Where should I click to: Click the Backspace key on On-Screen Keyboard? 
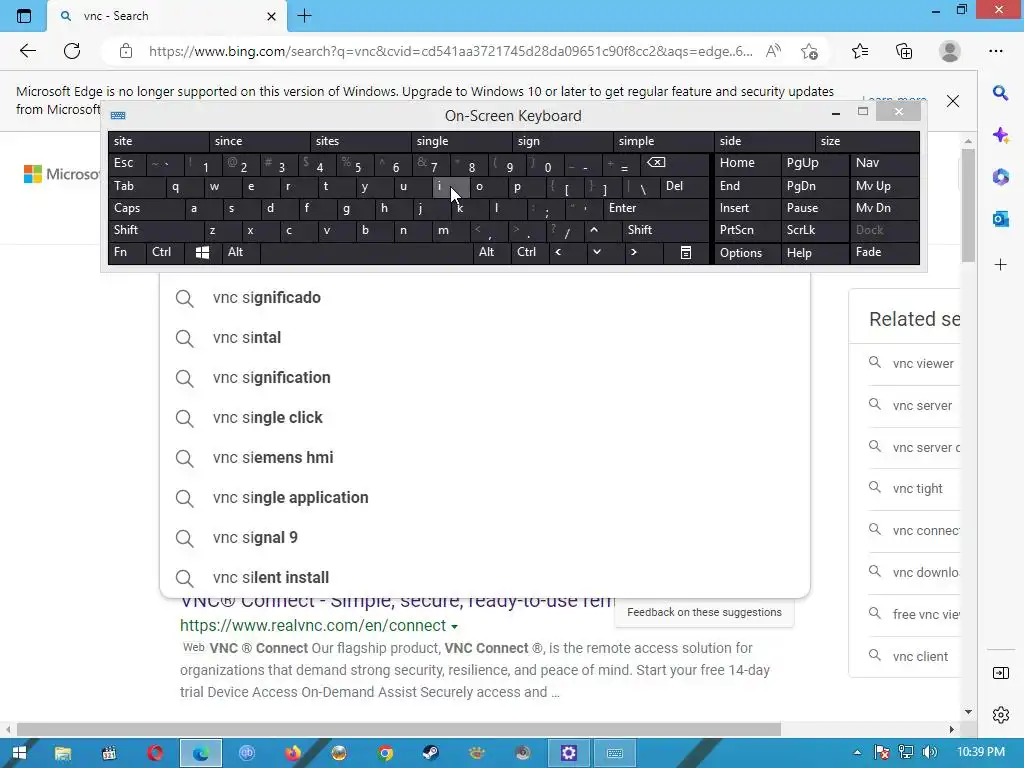point(656,163)
